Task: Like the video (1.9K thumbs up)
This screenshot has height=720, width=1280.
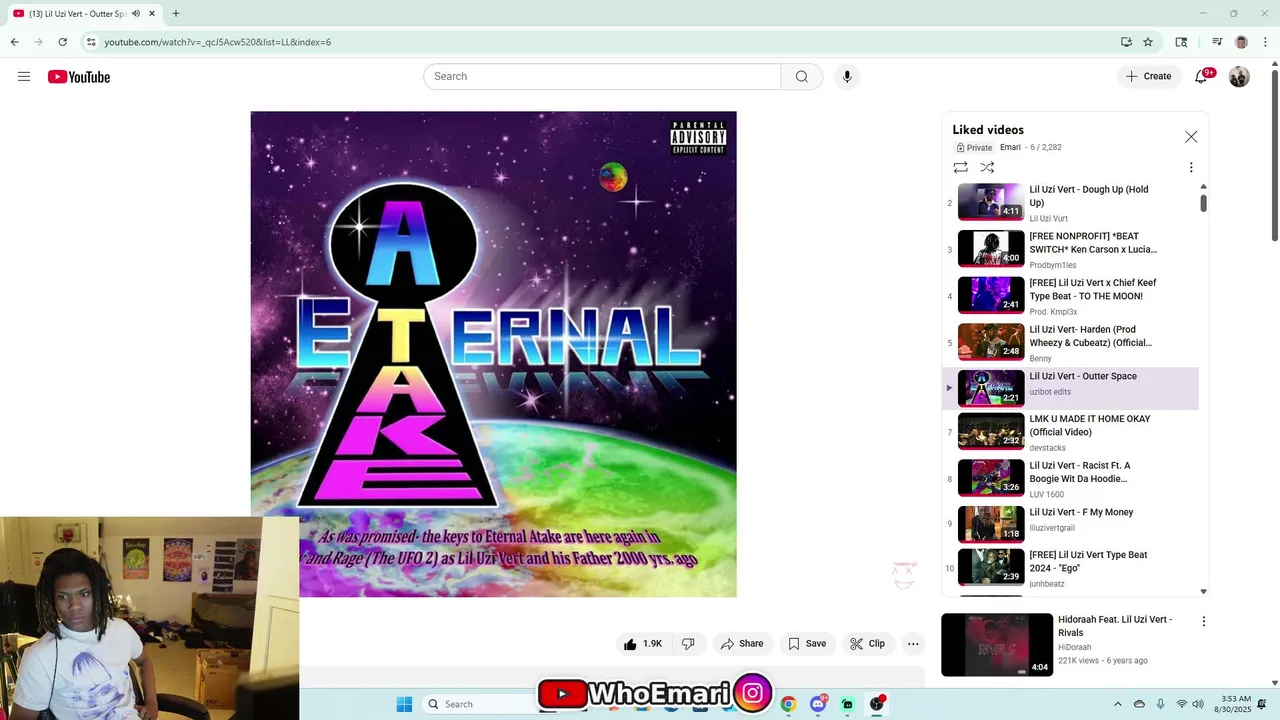Action: 643,644
